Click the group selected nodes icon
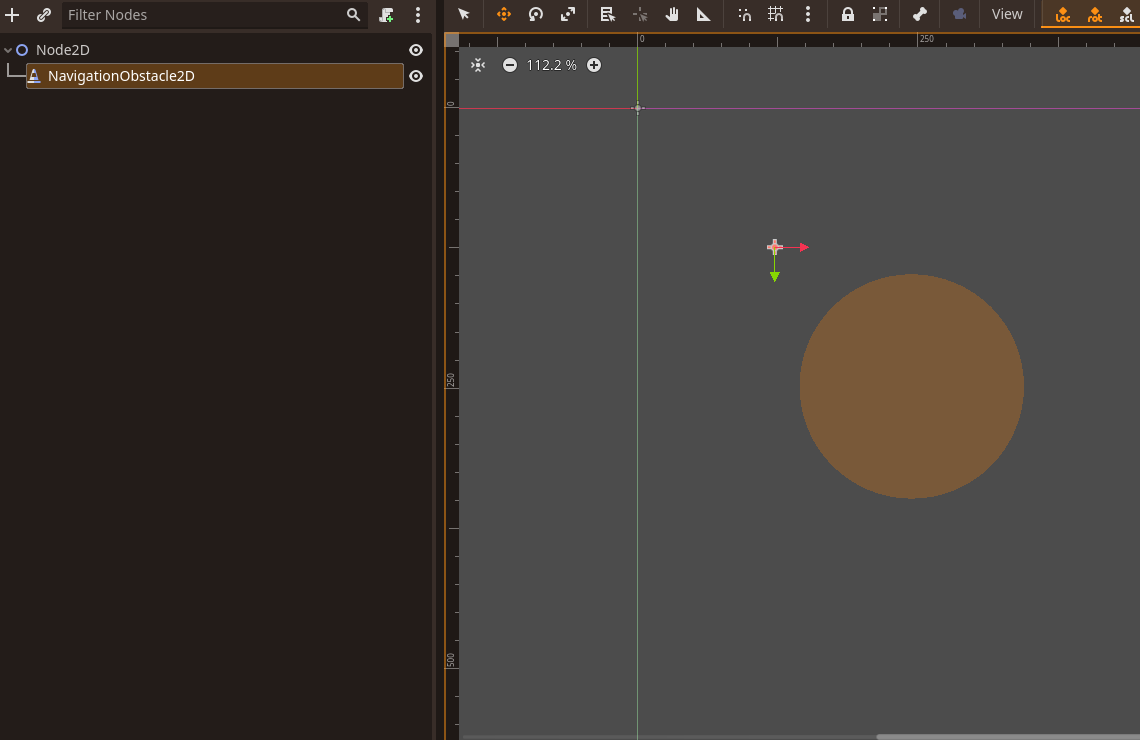Image resolution: width=1140 pixels, height=740 pixels. (x=881, y=14)
